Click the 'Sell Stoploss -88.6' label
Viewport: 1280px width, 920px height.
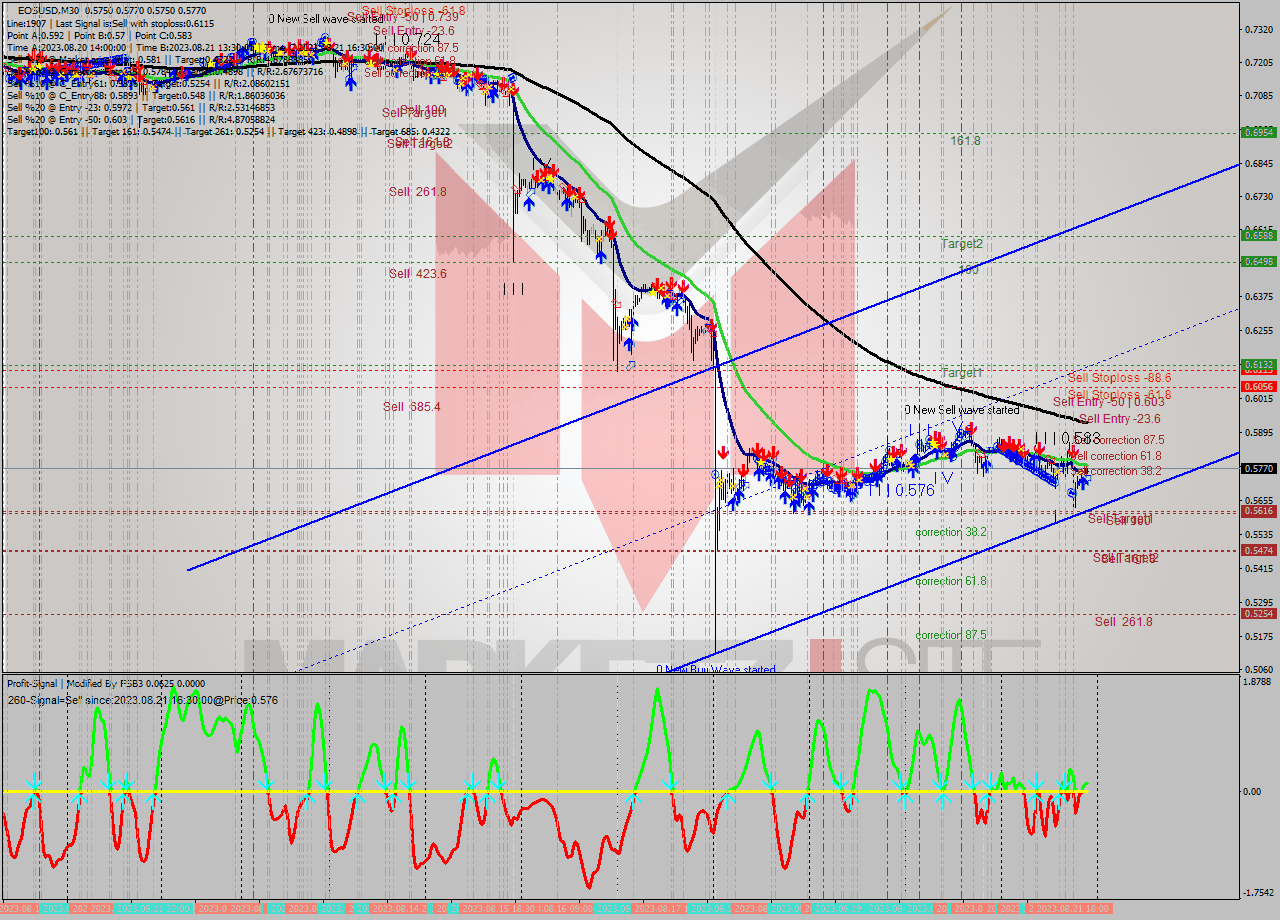click(1119, 378)
